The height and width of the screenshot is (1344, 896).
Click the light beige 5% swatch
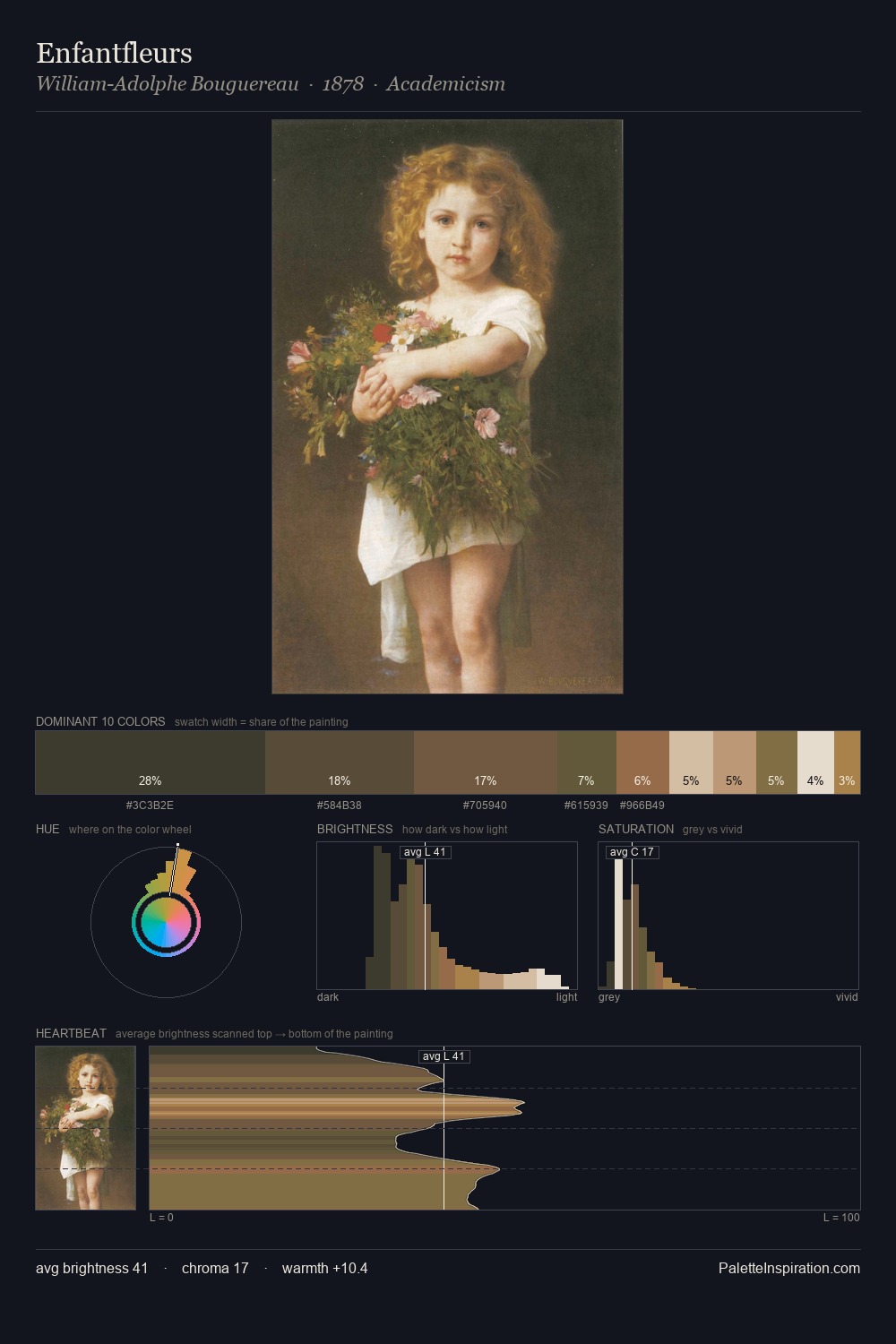pos(691,762)
